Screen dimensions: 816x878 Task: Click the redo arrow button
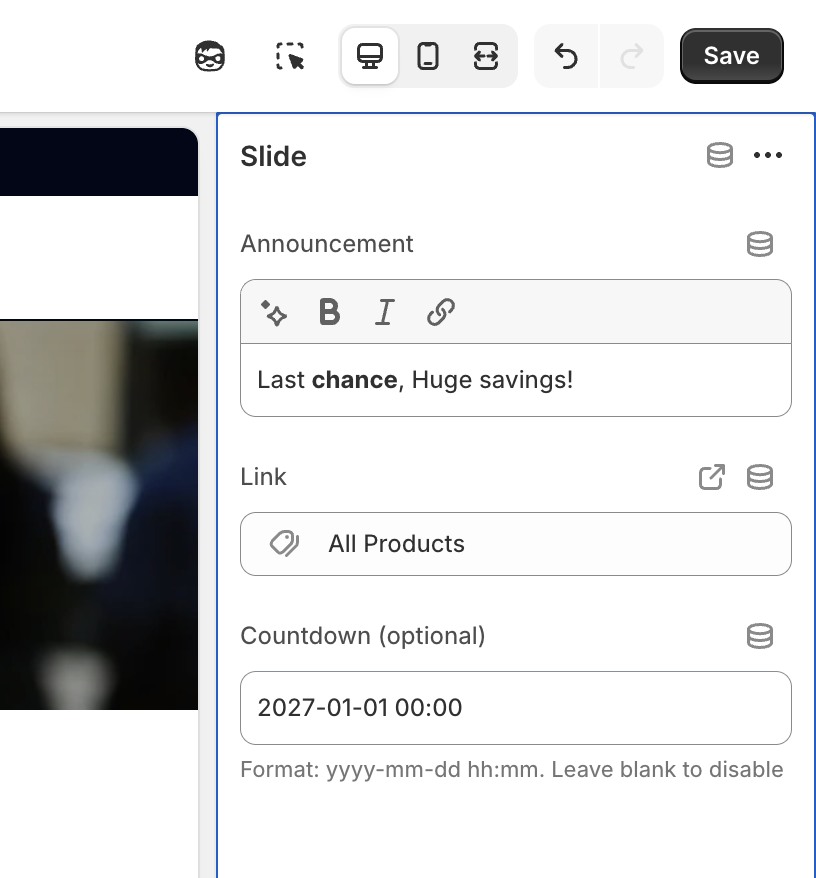[x=631, y=56]
